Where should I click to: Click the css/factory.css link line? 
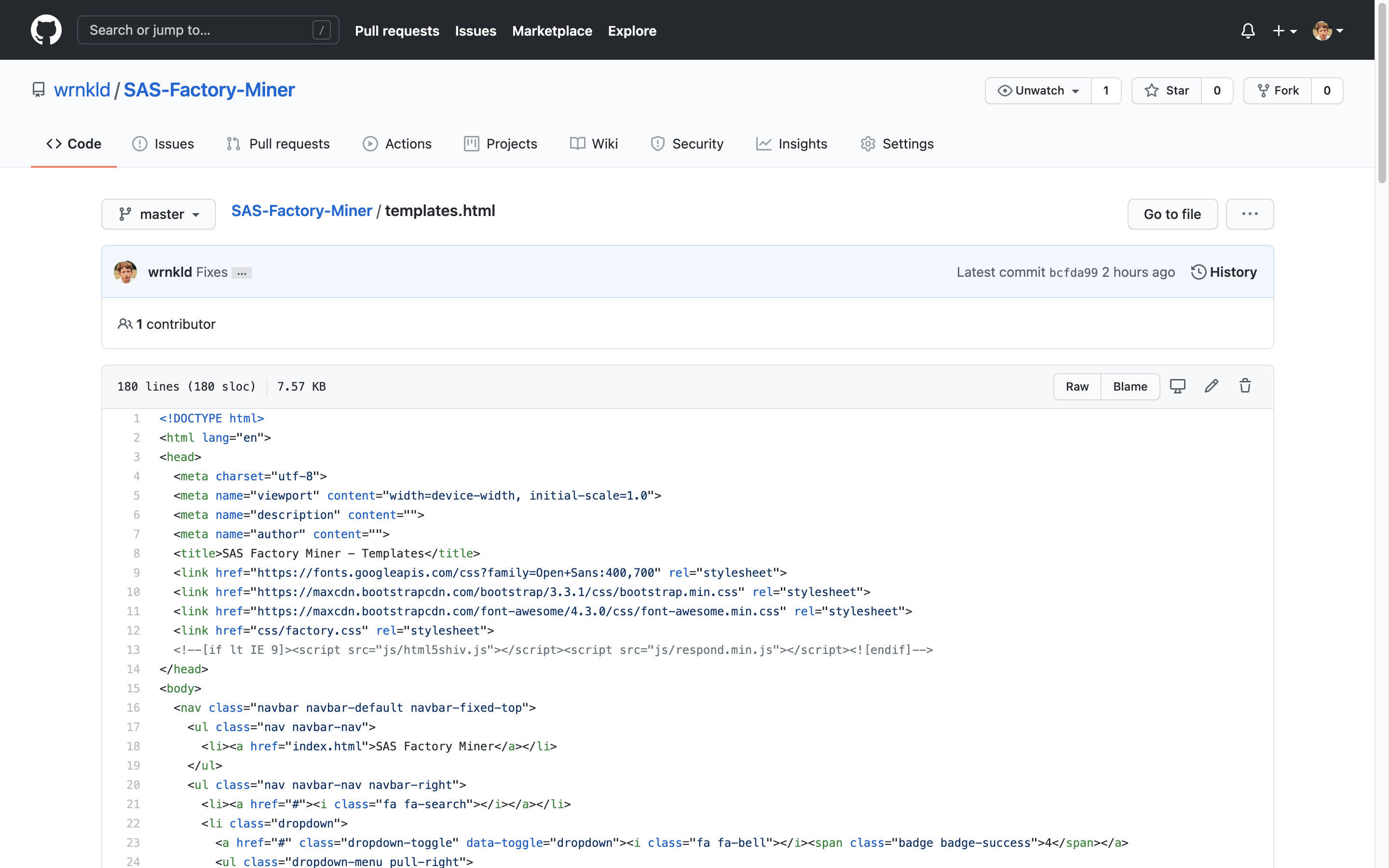333,630
